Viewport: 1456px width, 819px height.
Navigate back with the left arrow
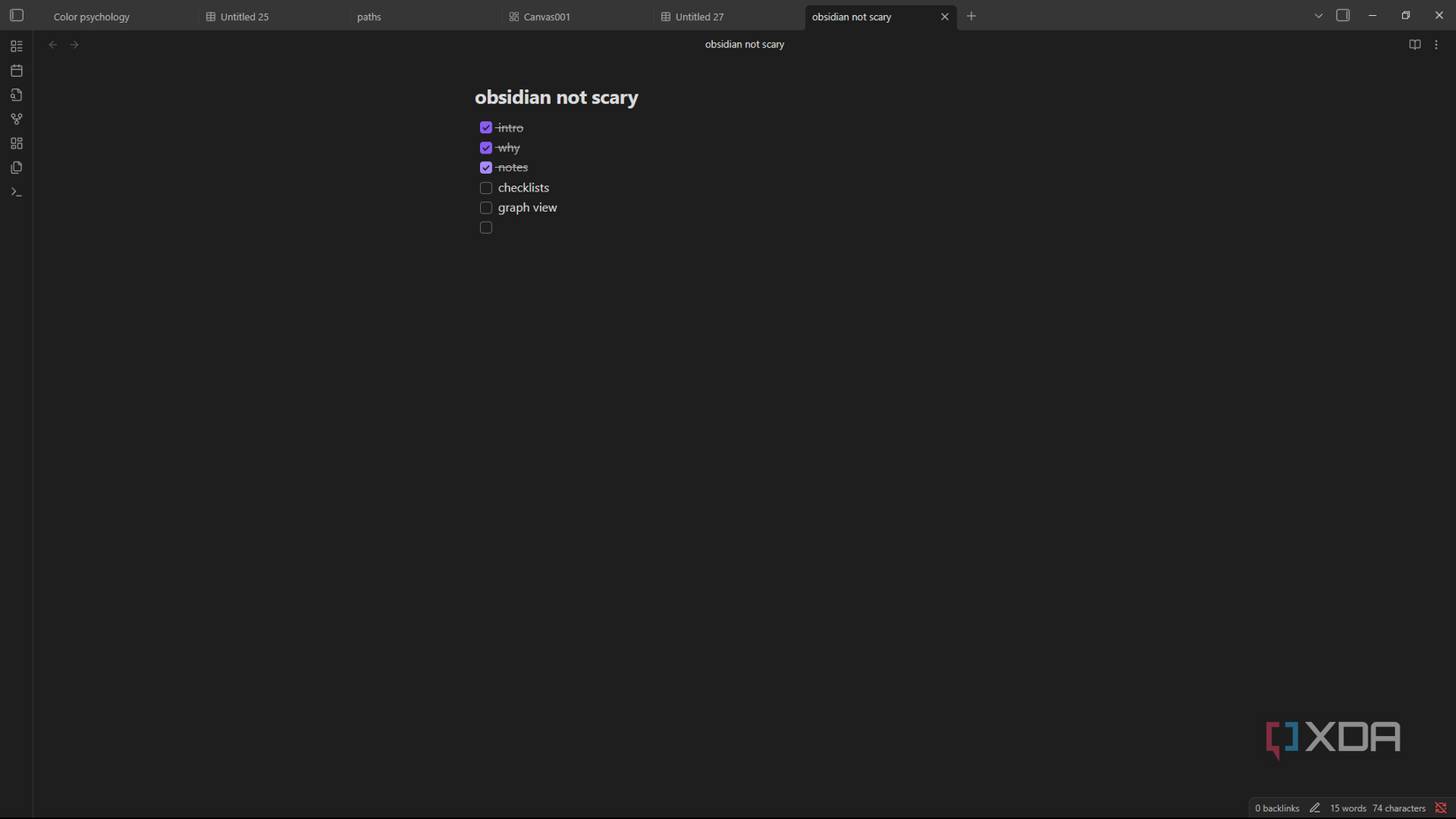pos(53,44)
